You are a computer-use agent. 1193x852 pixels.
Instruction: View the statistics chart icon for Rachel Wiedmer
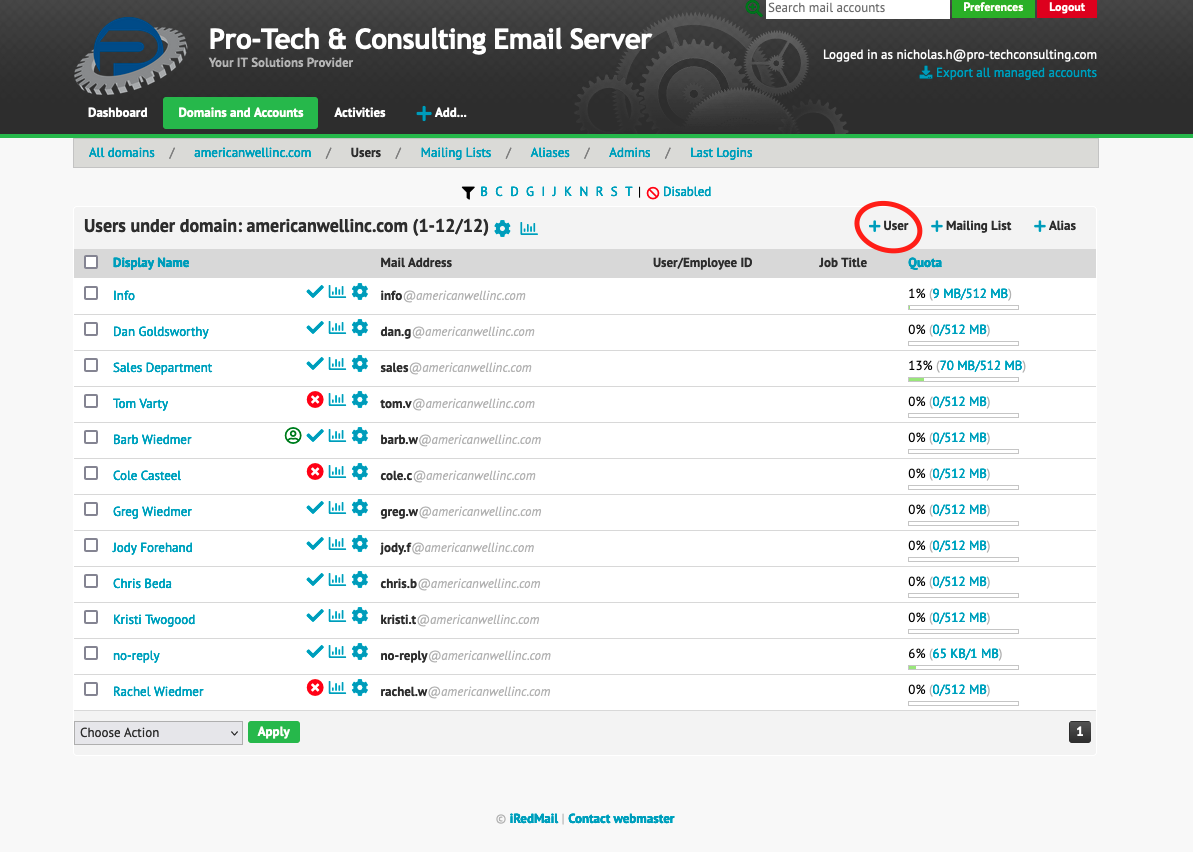click(336, 687)
